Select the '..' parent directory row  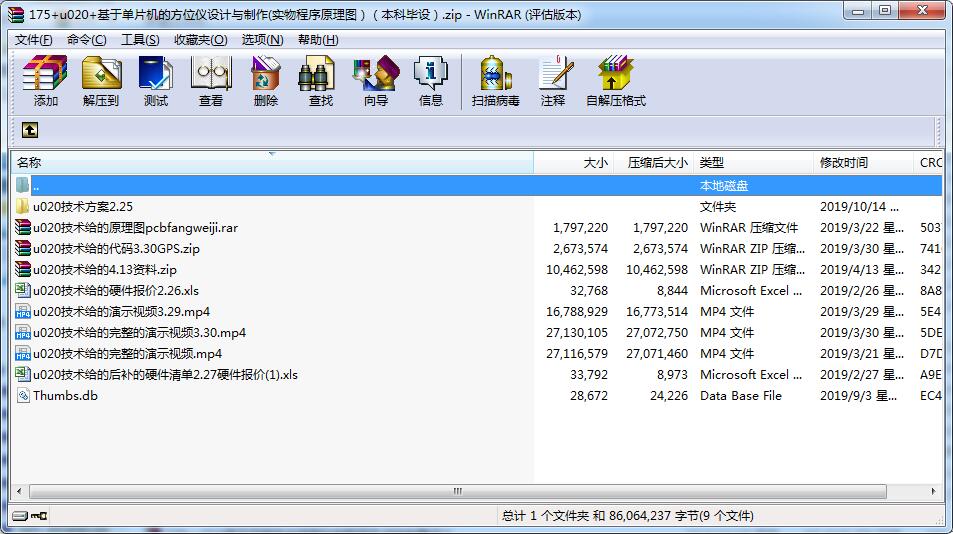click(476, 185)
